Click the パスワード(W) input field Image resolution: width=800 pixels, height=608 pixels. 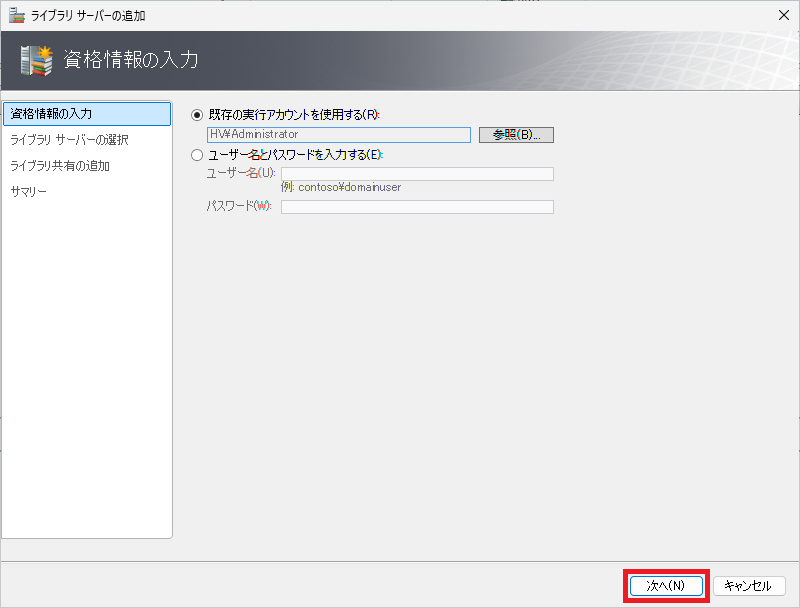click(417, 207)
